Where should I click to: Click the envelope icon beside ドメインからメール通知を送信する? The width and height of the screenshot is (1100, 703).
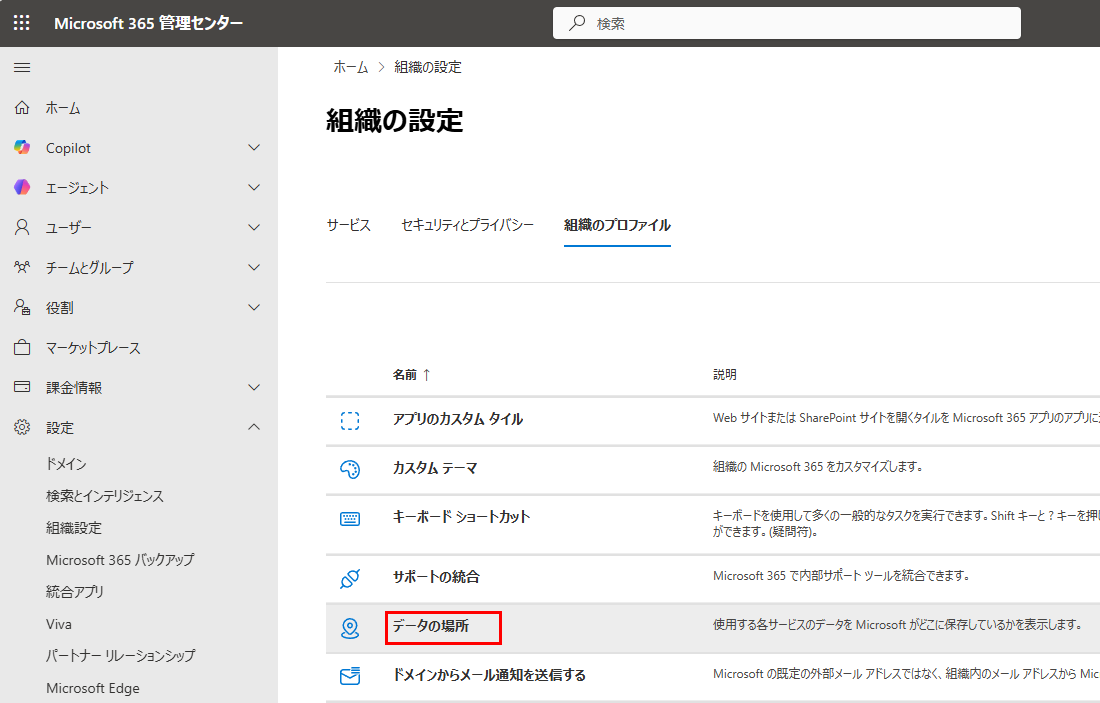tap(351, 676)
